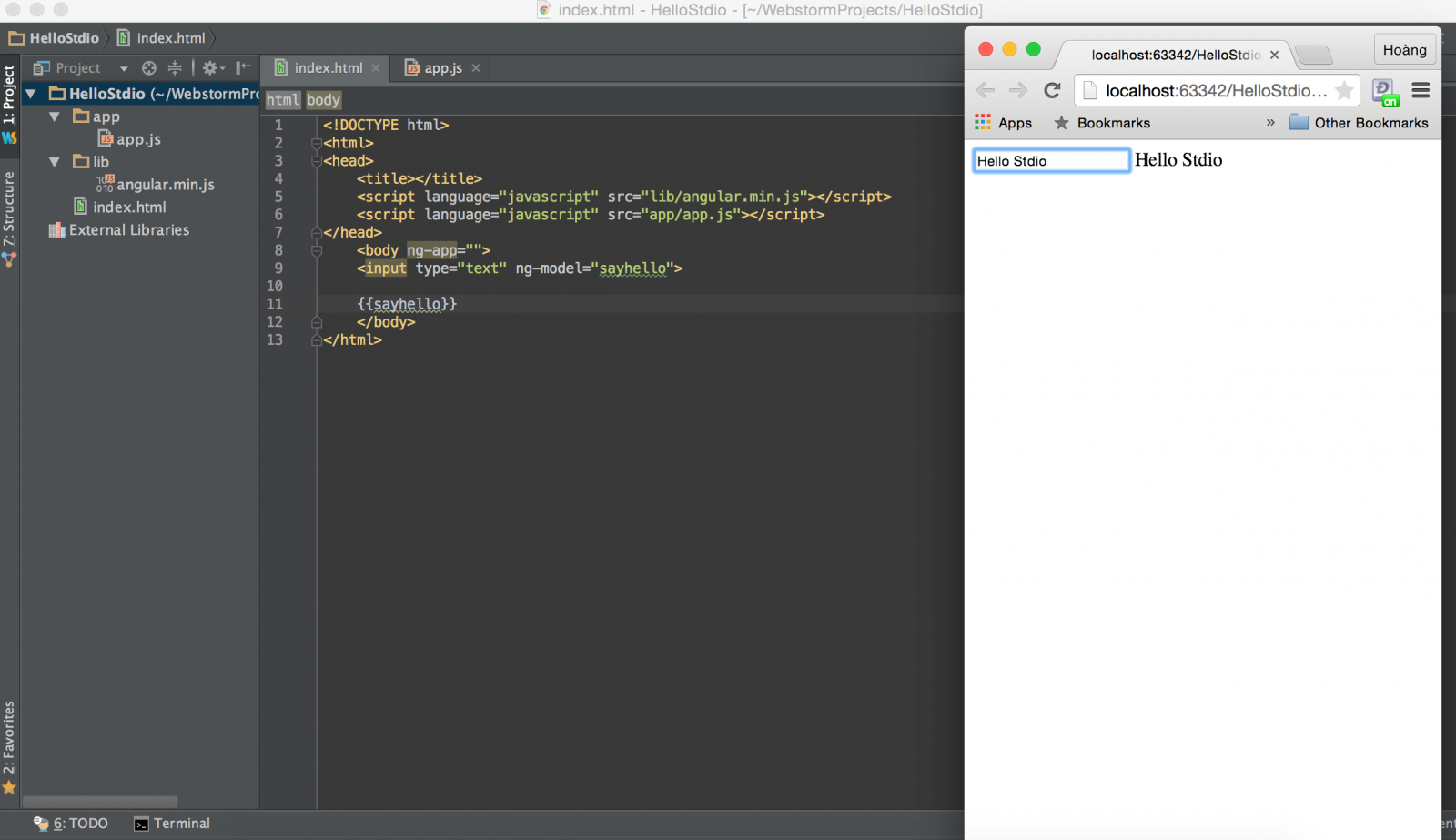Select angular.min.js in project tree
Image resolution: width=1456 pixels, height=840 pixels.
[156, 185]
